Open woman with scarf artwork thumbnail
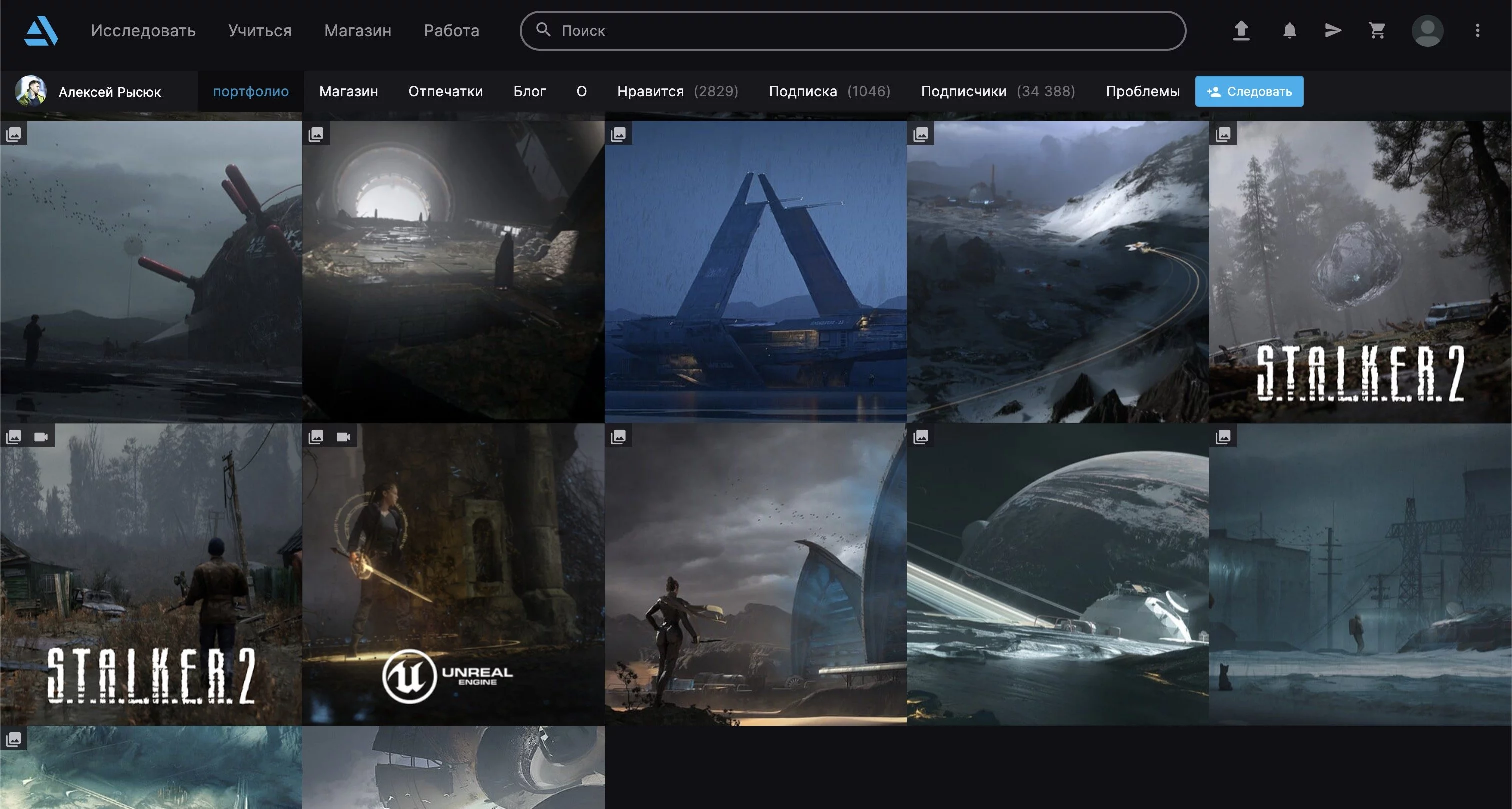 click(x=756, y=574)
